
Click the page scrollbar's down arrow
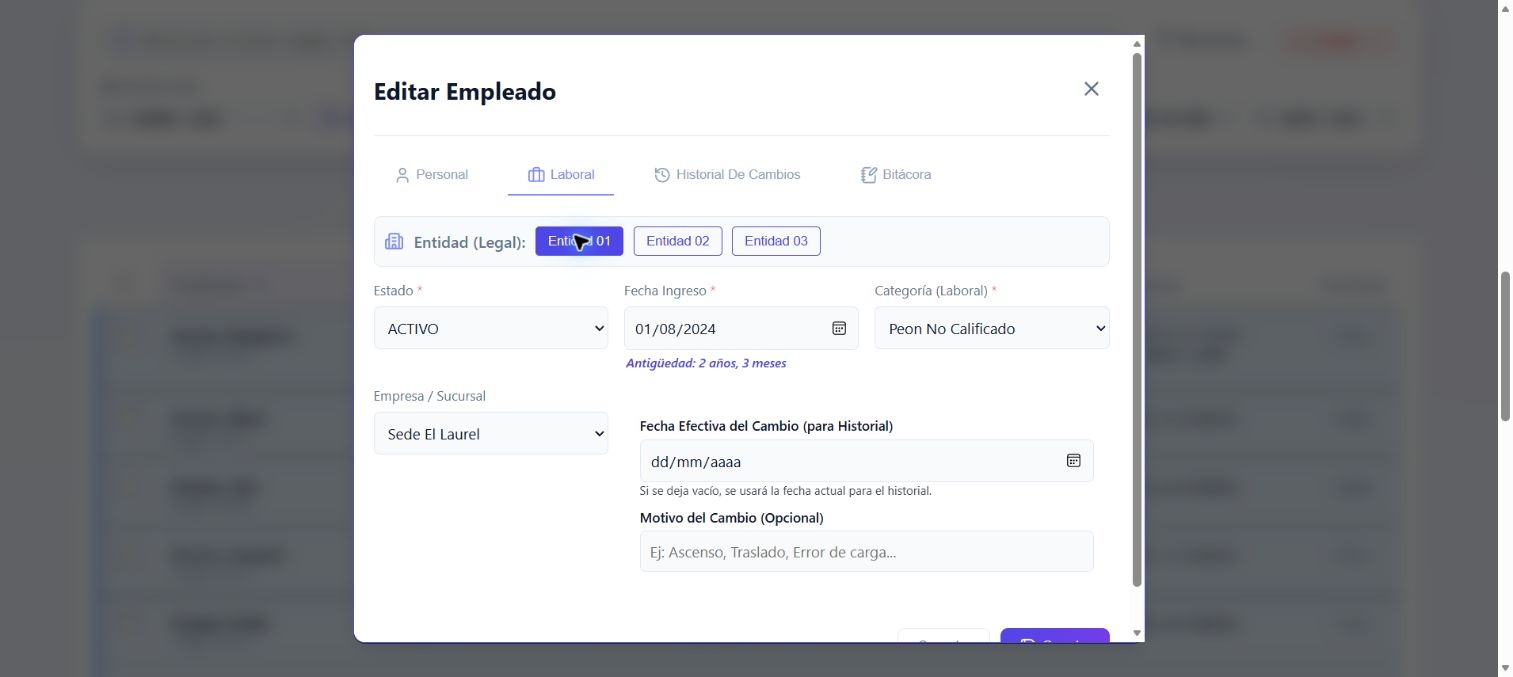click(x=1505, y=668)
